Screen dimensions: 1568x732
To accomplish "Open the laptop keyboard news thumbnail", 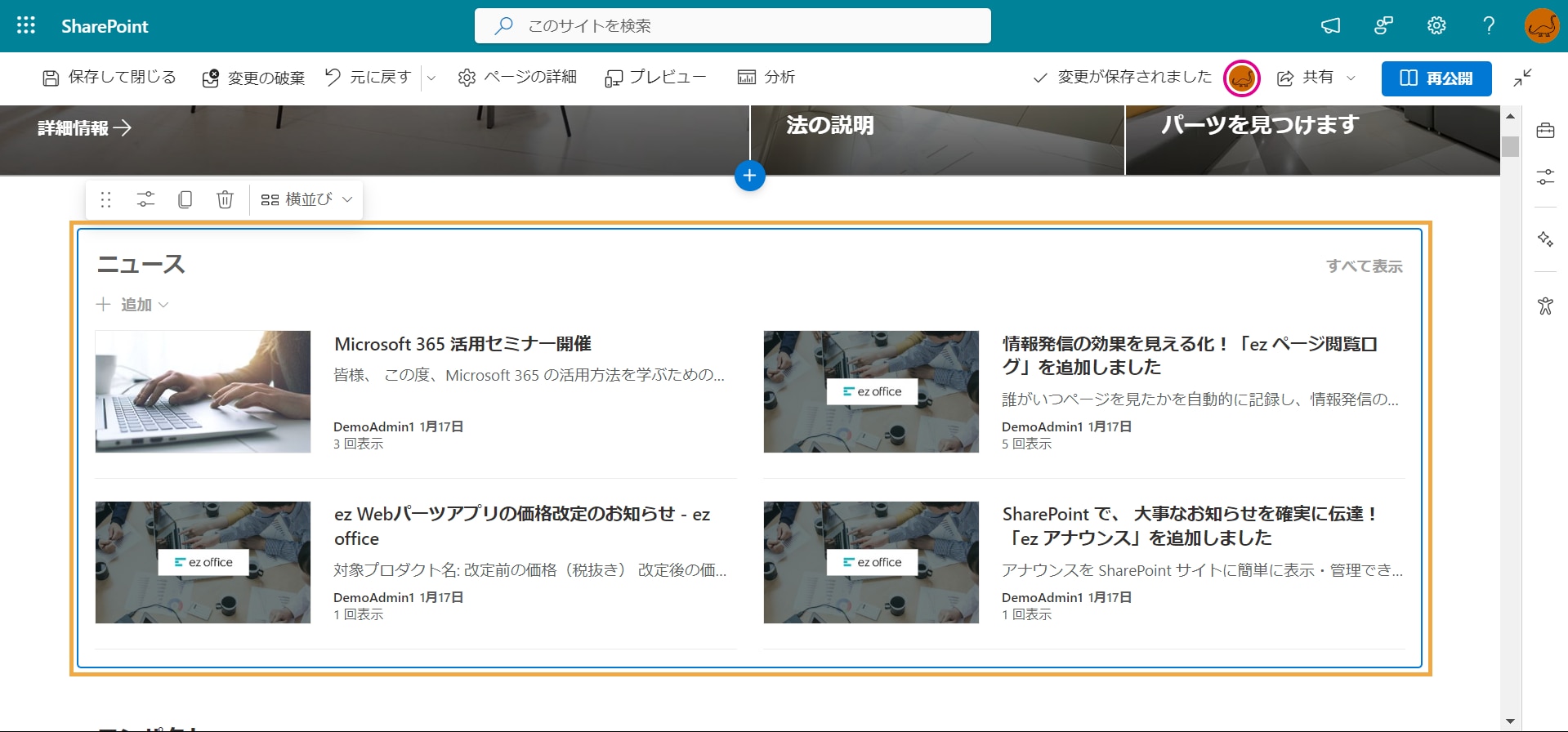I will [203, 391].
